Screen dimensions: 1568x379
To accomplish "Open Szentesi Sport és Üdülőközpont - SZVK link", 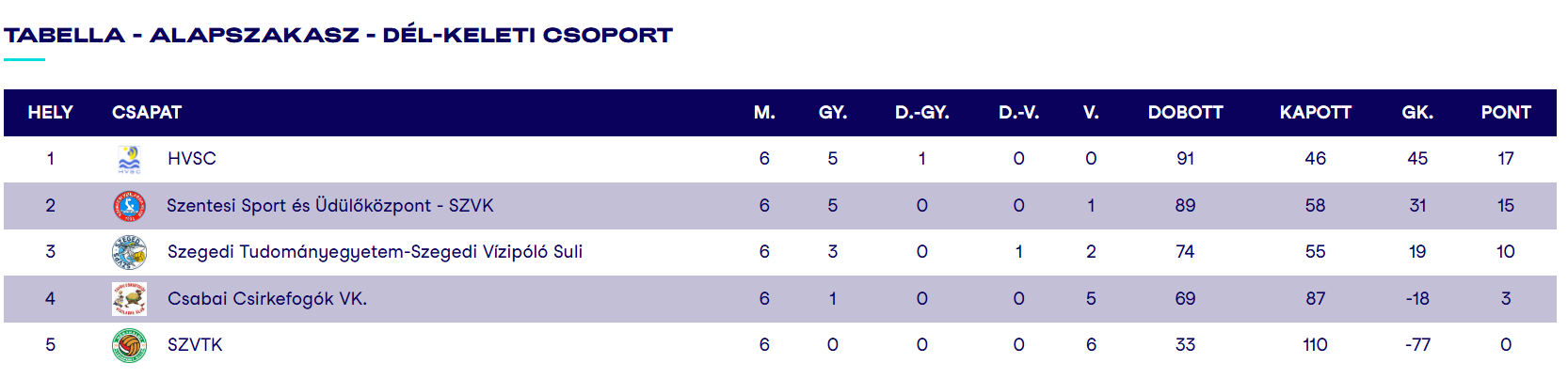I will pyautogui.click(x=329, y=206).
